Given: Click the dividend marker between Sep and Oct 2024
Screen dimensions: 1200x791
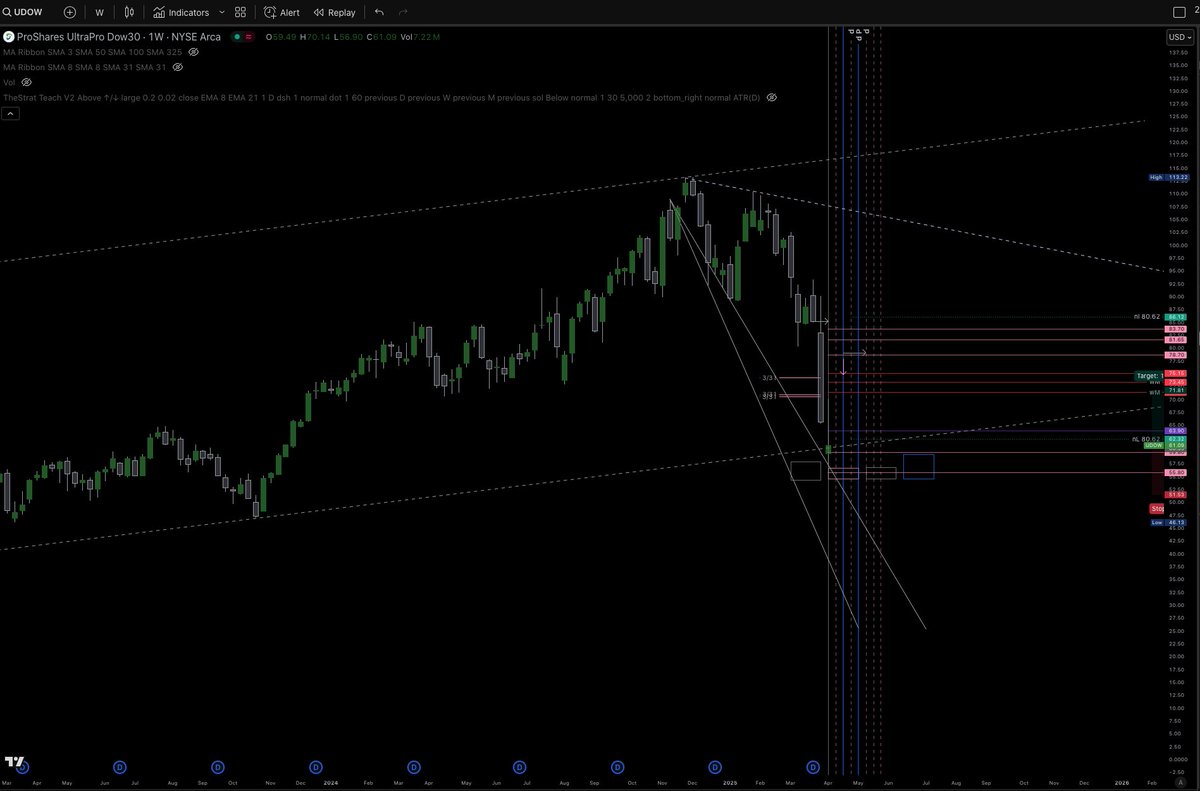Looking at the screenshot, I should [x=618, y=767].
